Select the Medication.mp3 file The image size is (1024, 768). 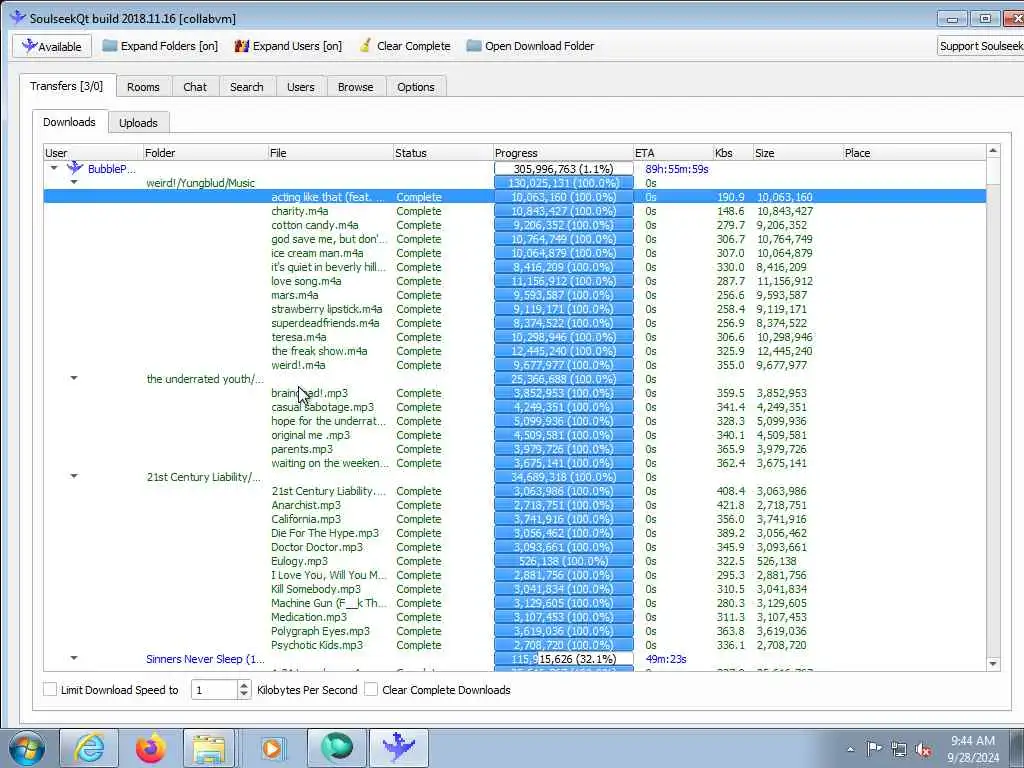309,617
